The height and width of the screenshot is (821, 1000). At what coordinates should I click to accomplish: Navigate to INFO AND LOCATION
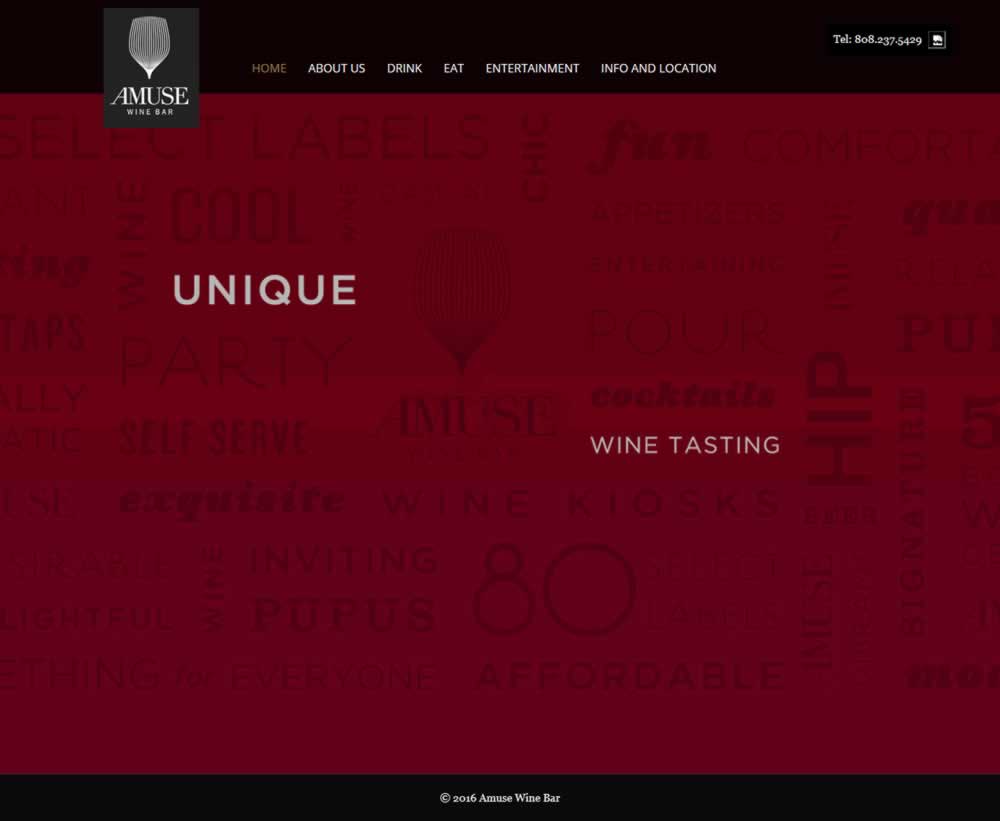[658, 68]
